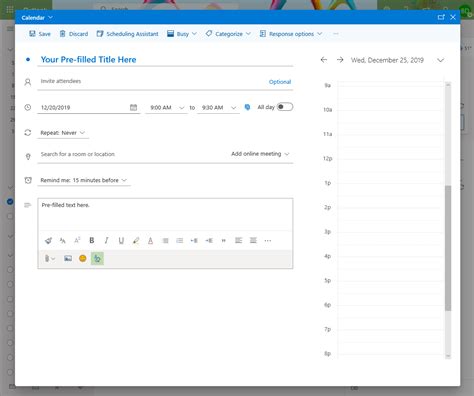Open the Busy status dropdown

point(182,34)
